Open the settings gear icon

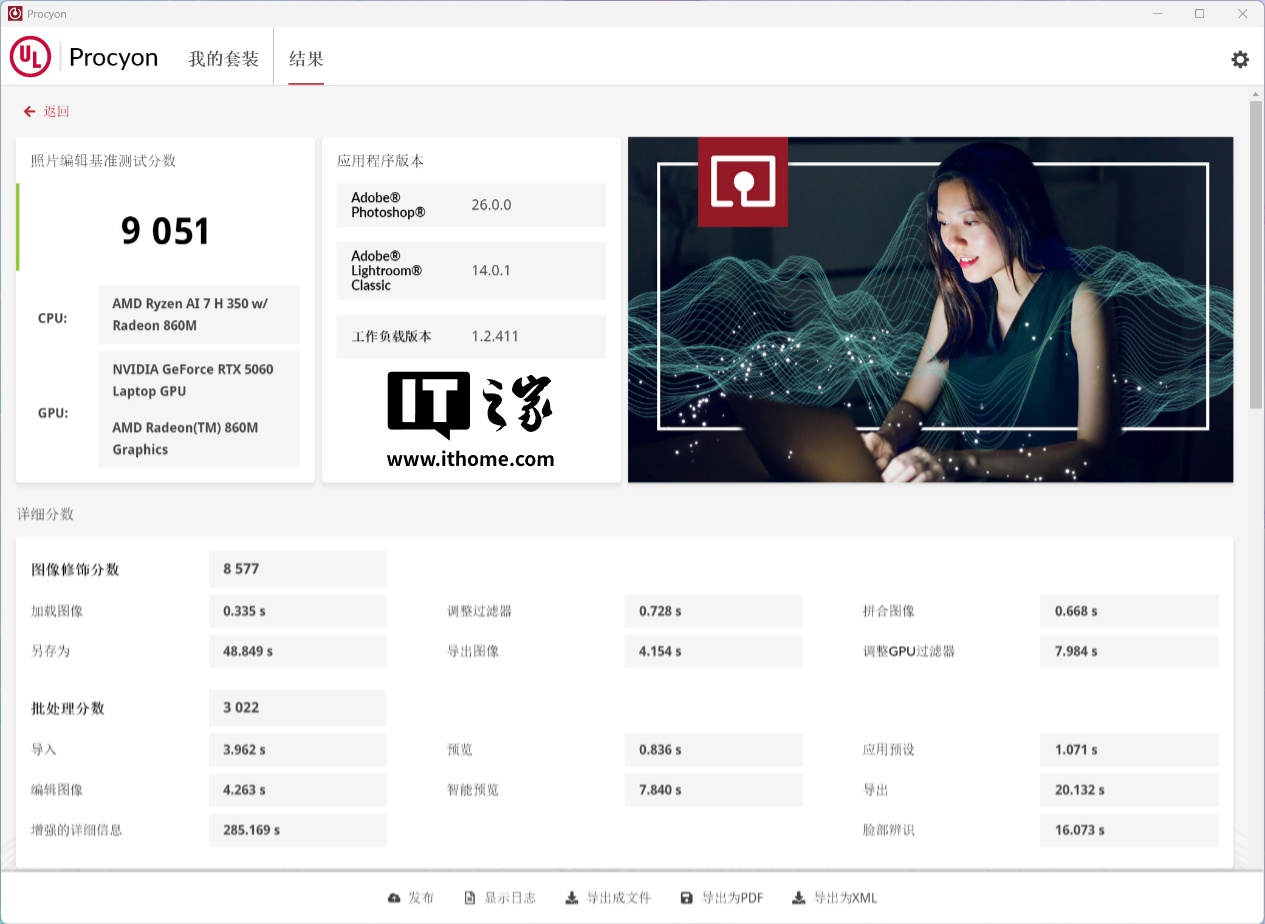tap(1240, 59)
